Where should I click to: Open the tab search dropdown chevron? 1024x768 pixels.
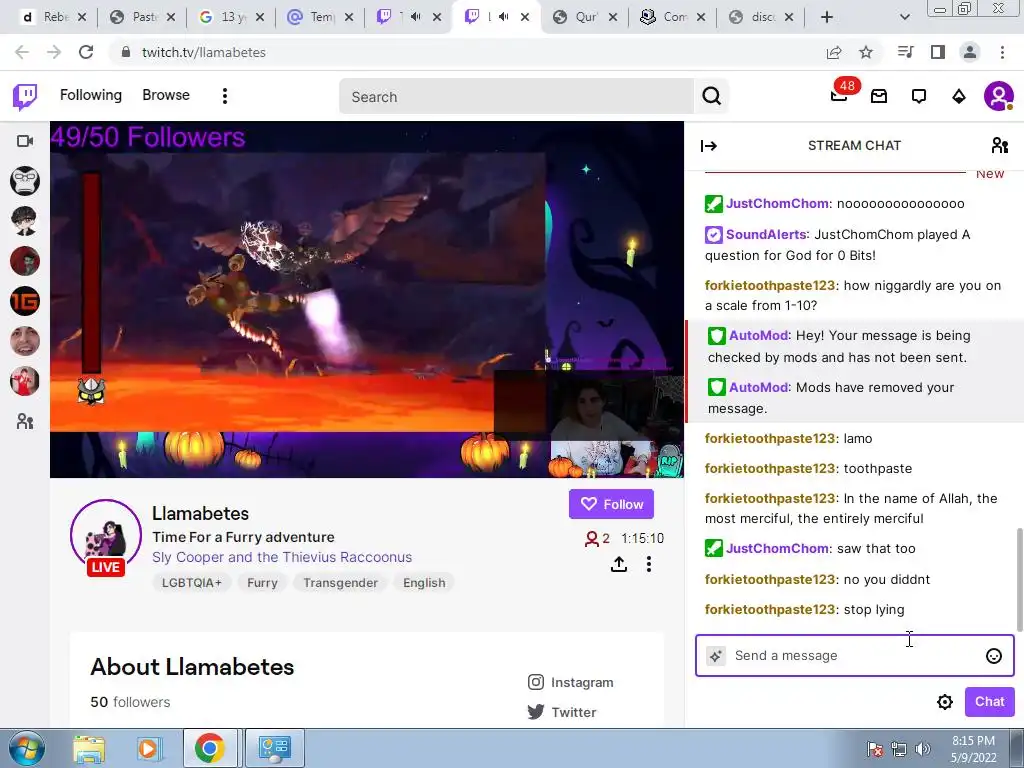click(904, 17)
